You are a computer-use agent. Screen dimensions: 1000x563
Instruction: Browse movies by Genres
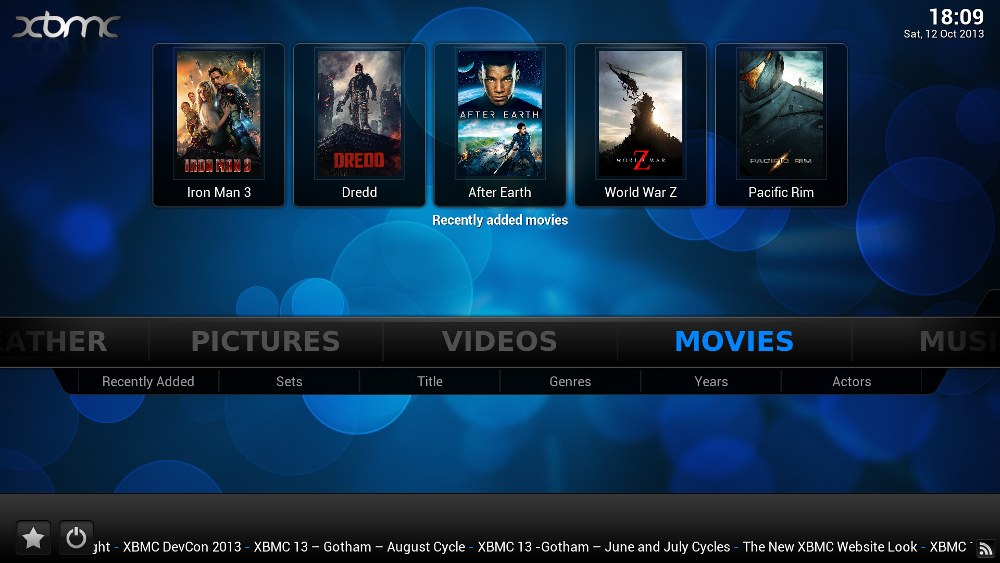click(570, 381)
